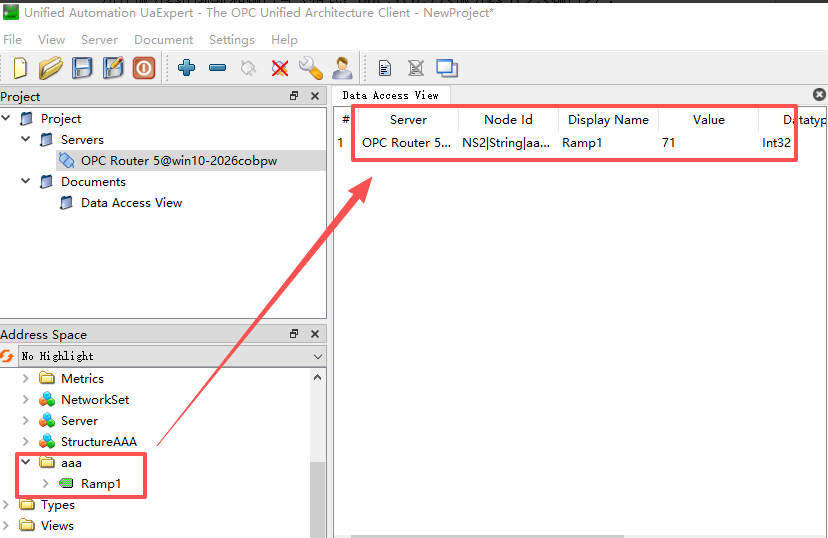The width and height of the screenshot is (828, 538).
Task: Sort by the Node Id column header
Action: pos(508,120)
